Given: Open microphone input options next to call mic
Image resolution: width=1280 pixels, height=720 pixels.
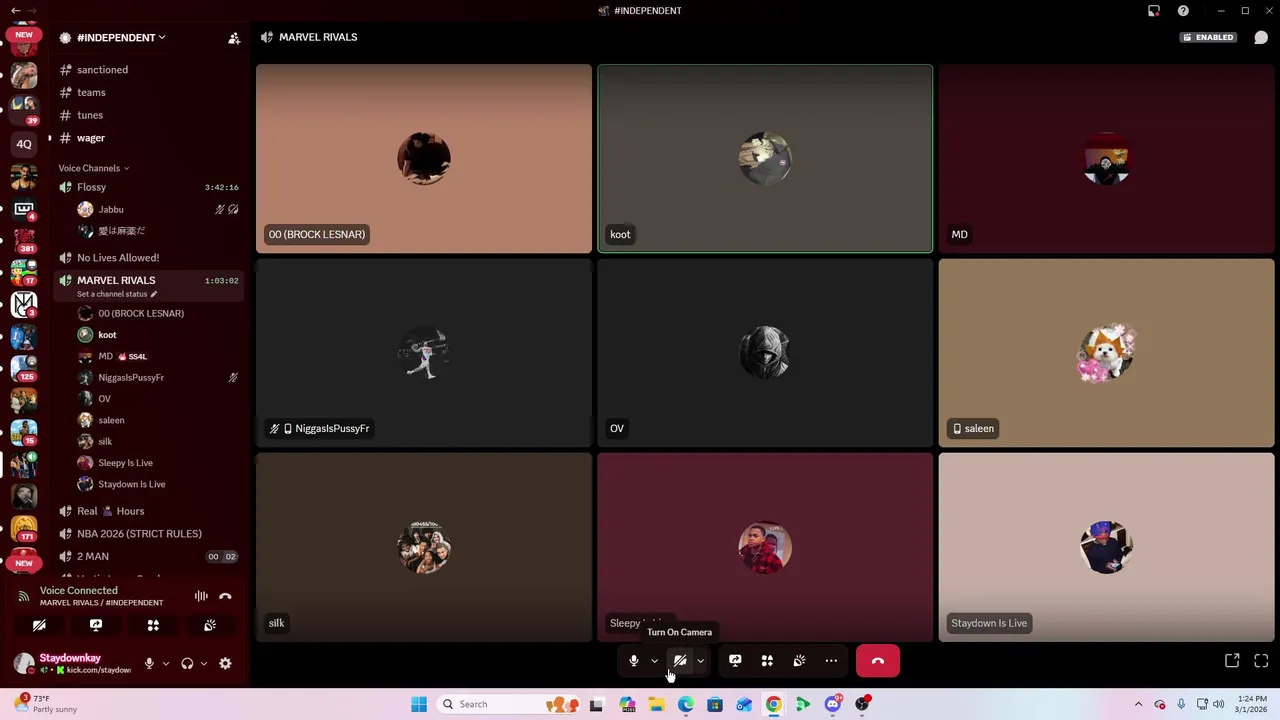Looking at the screenshot, I should [654, 661].
